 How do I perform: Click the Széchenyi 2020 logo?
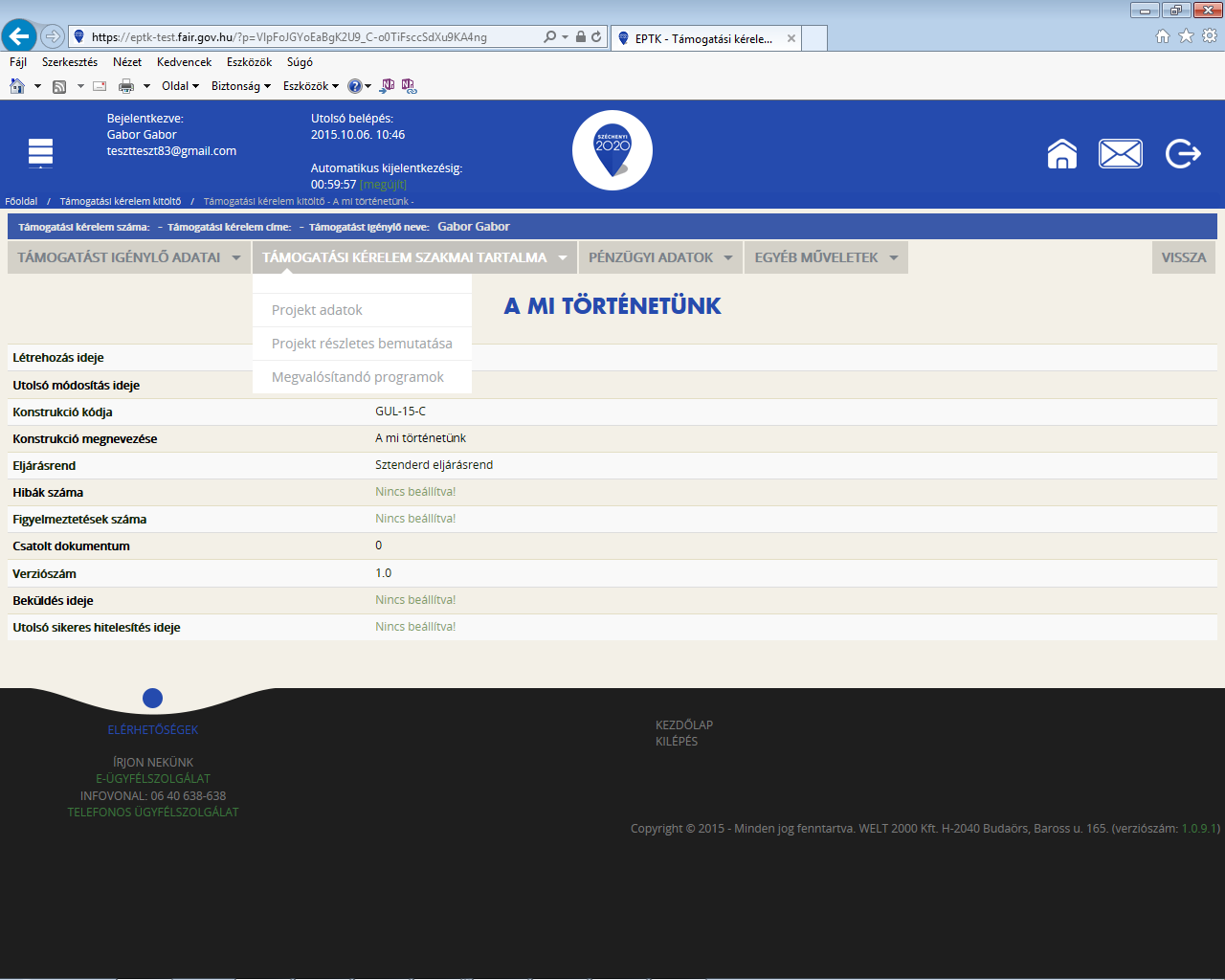[612, 150]
